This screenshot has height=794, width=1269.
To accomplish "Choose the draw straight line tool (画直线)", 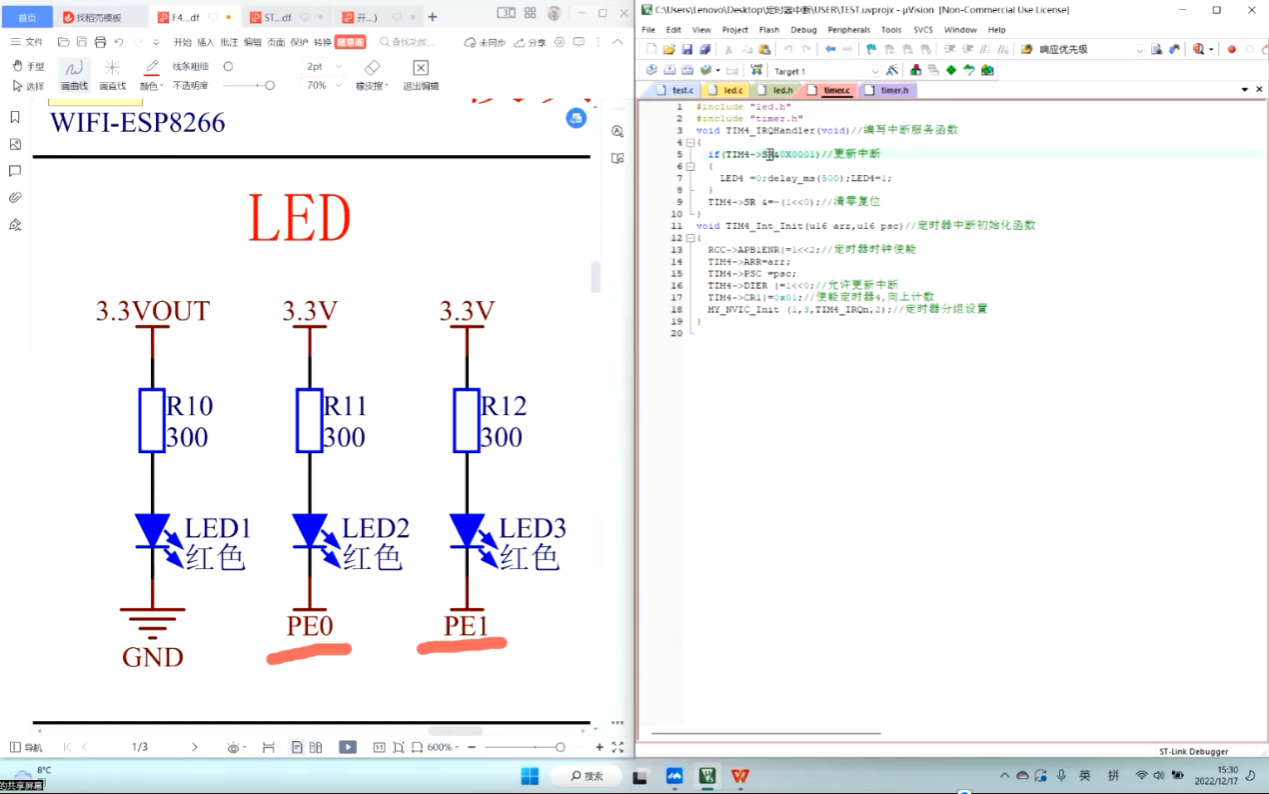I will tap(112, 74).
